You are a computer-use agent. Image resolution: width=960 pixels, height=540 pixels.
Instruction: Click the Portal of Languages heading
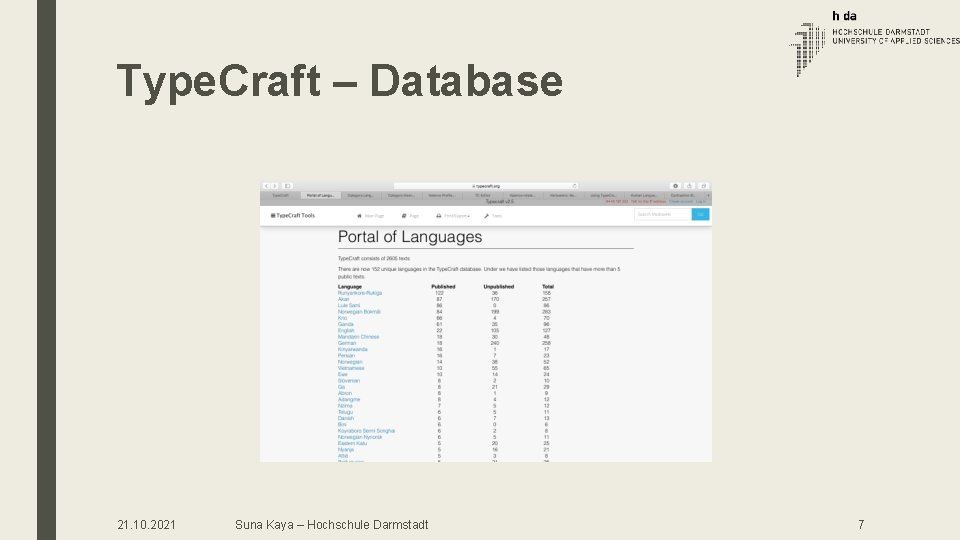click(x=410, y=237)
